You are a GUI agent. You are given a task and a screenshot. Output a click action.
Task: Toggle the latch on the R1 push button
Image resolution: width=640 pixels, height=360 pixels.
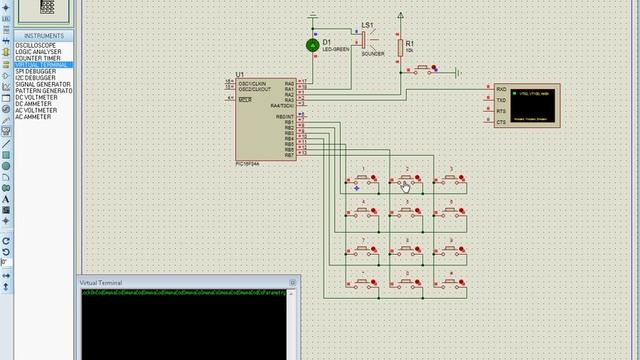pyautogui.click(x=434, y=68)
